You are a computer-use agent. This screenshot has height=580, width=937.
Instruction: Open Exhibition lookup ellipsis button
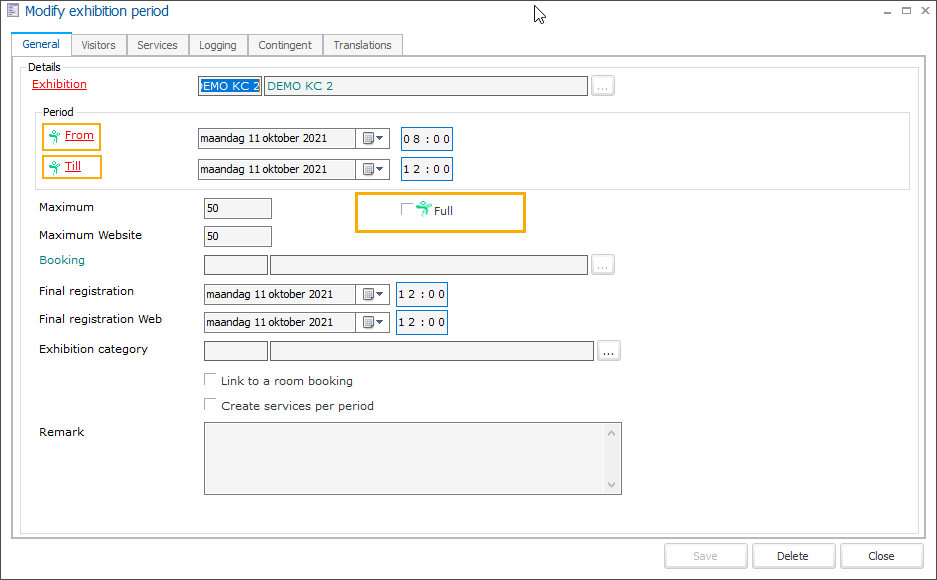pos(602,86)
